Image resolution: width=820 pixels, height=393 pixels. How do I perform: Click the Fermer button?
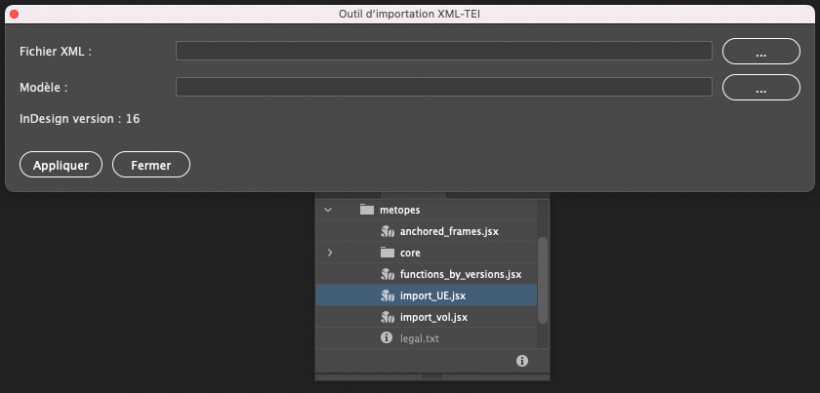(151, 165)
